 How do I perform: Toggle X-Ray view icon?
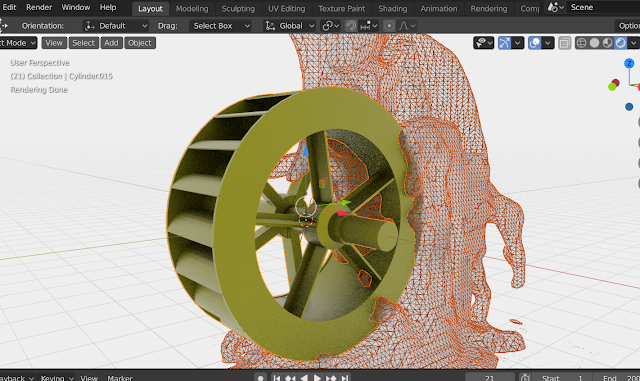point(564,43)
